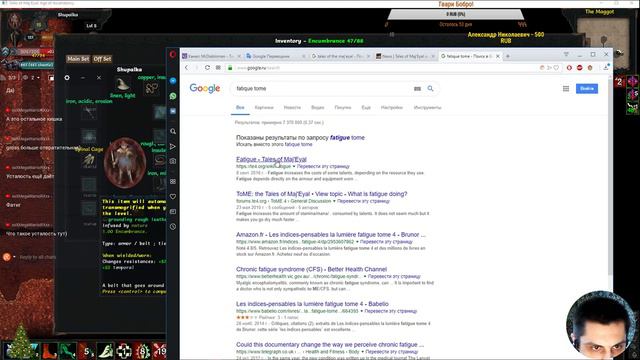Focus the Google search input field
This screenshot has height=360, width=640.
click(x=322, y=89)
